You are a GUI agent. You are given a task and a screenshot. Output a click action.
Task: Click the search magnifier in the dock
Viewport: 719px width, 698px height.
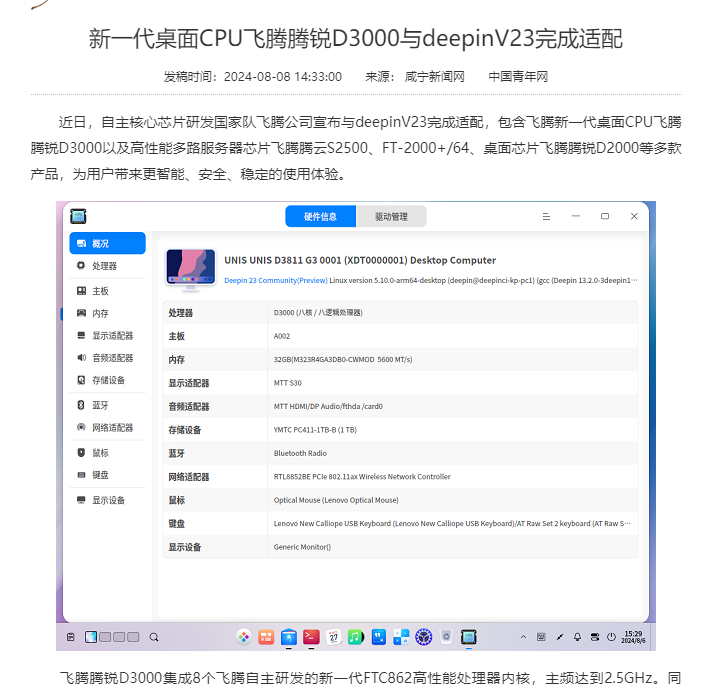pos(154,637)
